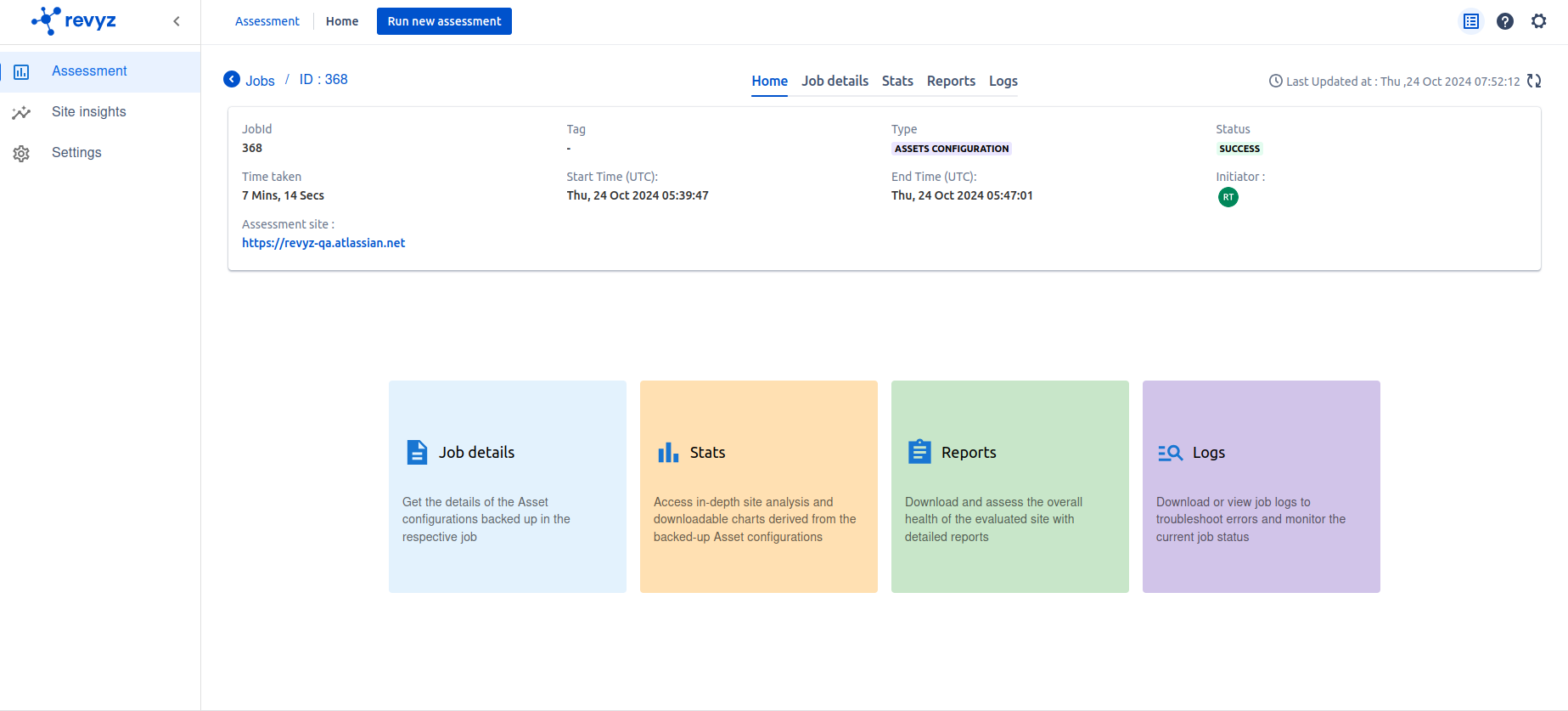
Task: Click Run new assessment button
Action: [x=444, y=21]
